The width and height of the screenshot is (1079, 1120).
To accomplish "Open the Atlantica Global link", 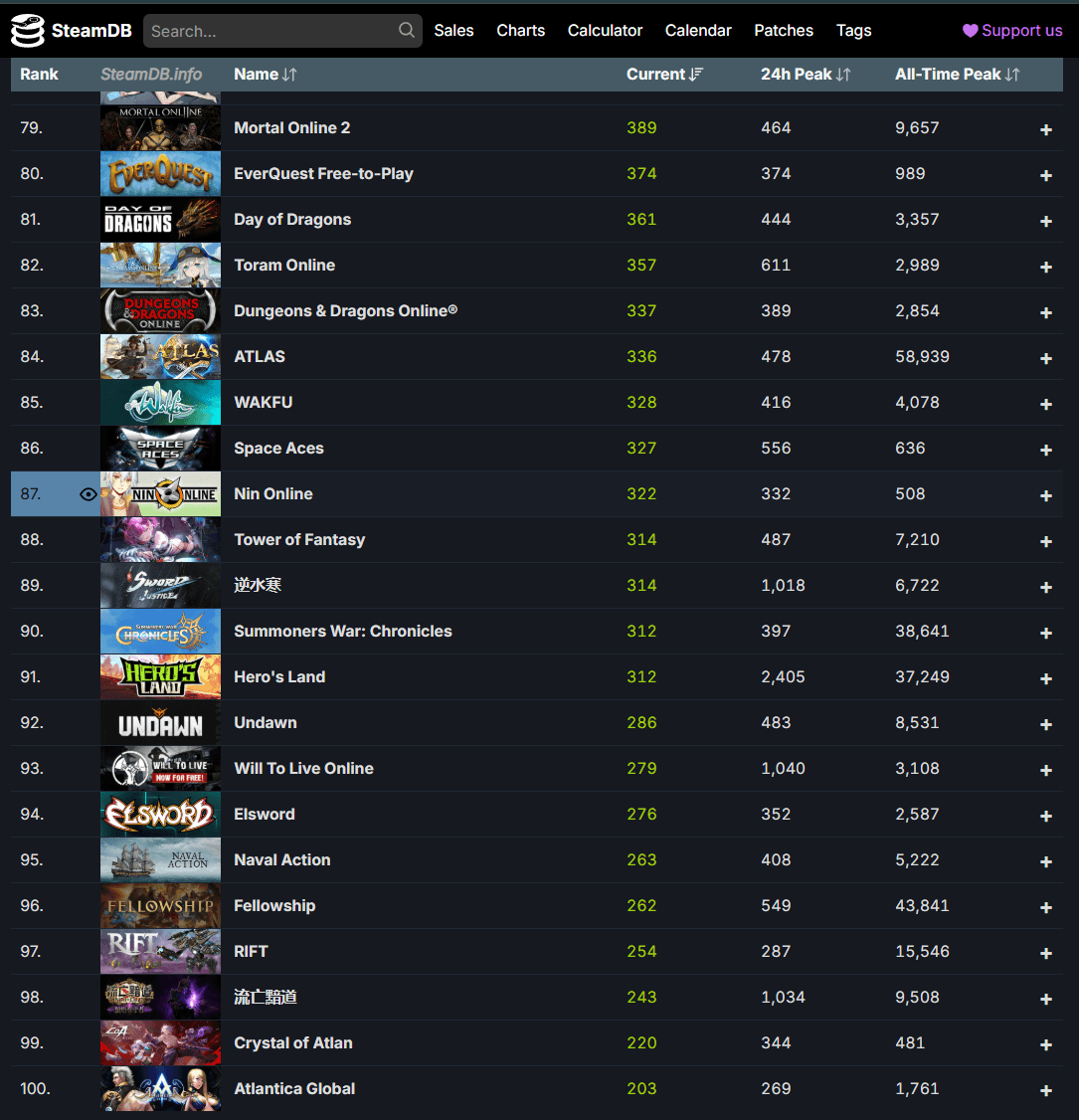I will pyautogui.click(x=294, y=1088).
